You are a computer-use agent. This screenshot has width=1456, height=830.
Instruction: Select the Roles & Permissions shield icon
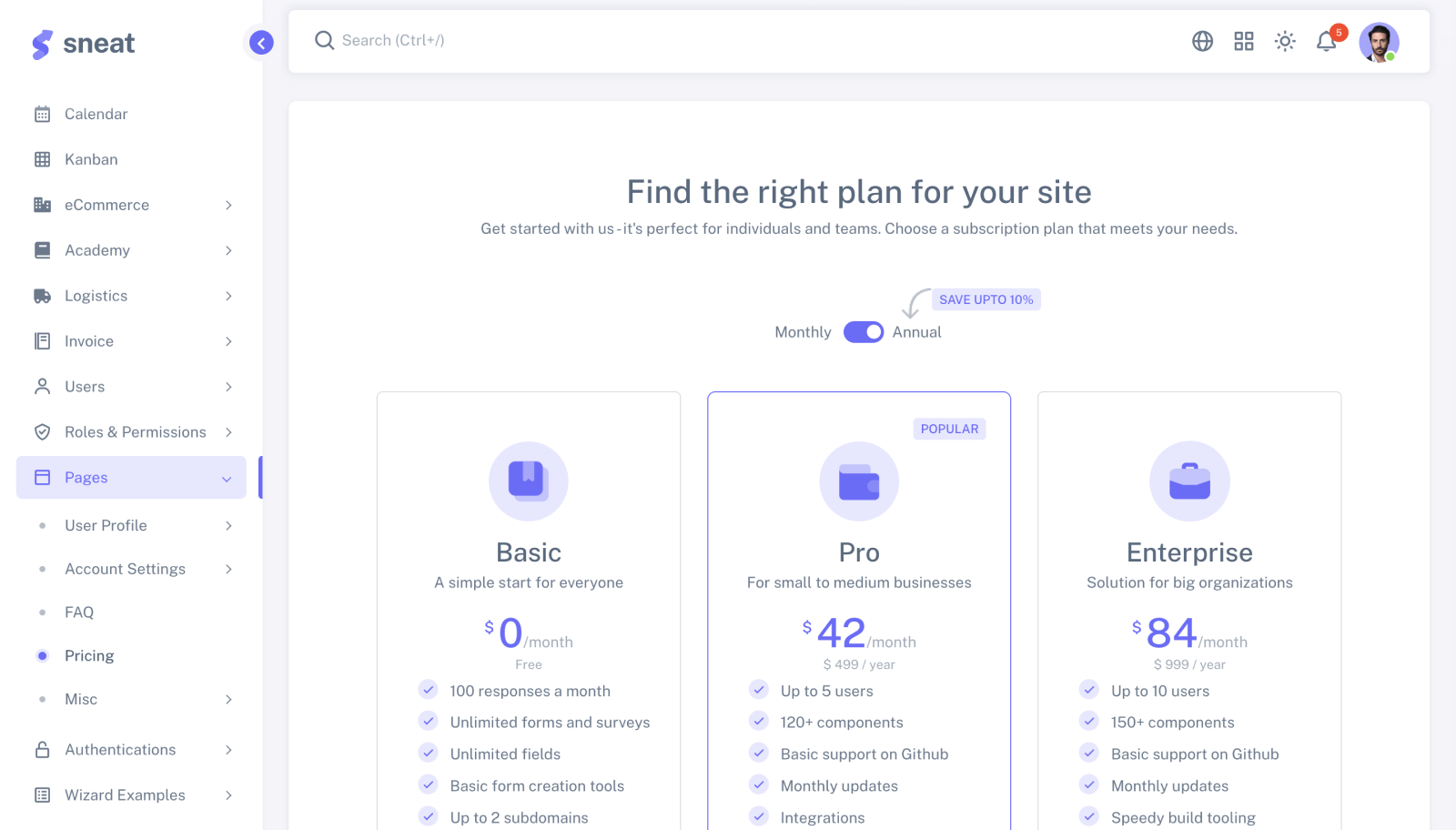pyautogui.click(x=42, y=432)
